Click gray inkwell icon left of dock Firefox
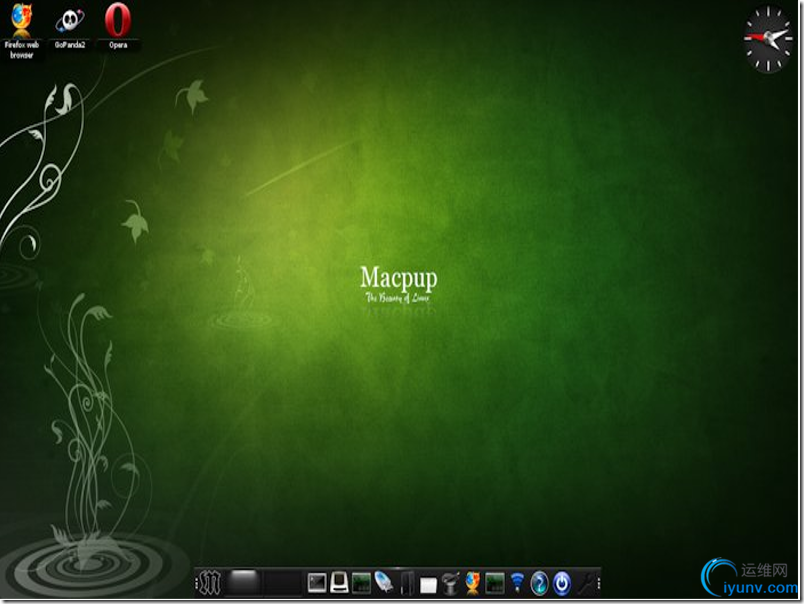Screen dimensions: 804x604 pos(450,583)
